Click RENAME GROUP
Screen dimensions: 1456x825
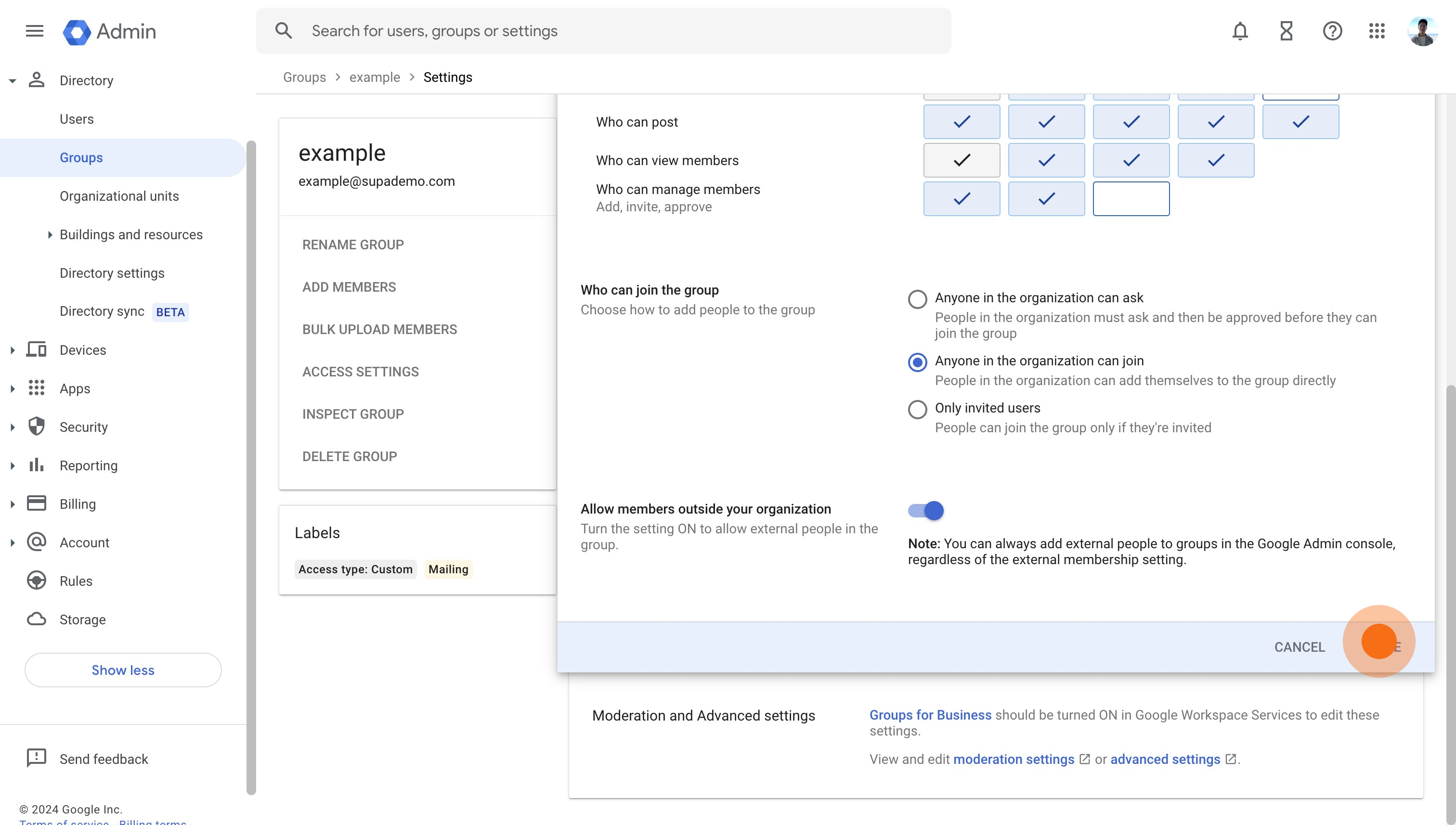pos(353,245)
